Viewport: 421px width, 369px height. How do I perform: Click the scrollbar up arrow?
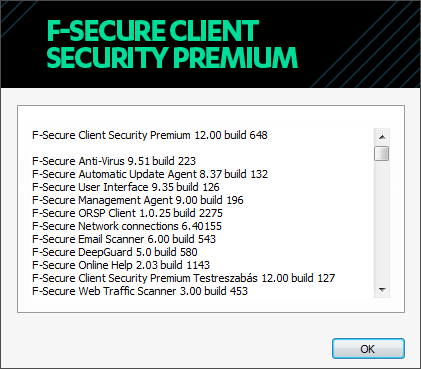382,137
